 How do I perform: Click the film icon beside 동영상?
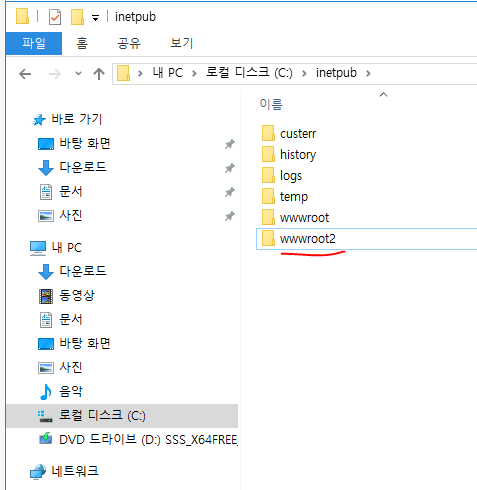pos(46,296)
